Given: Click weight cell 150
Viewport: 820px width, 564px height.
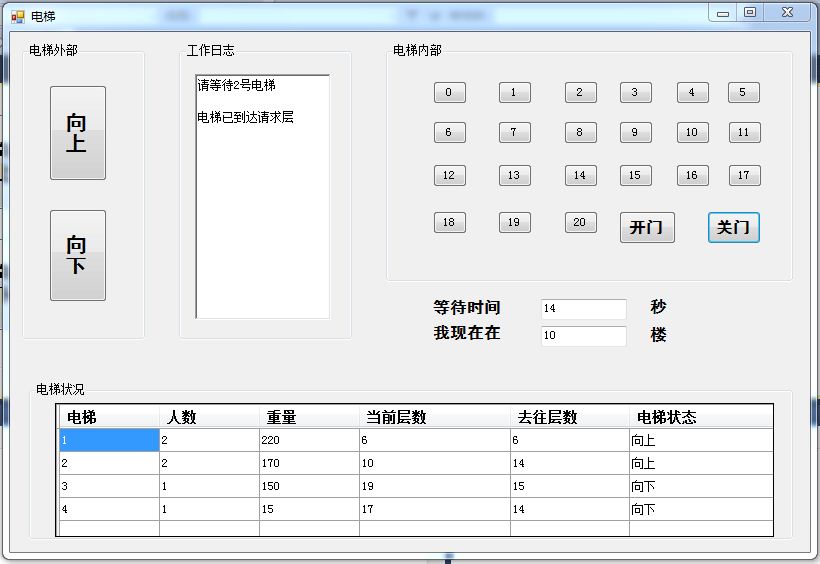Looking at the screenshot, I should point(309,486).
